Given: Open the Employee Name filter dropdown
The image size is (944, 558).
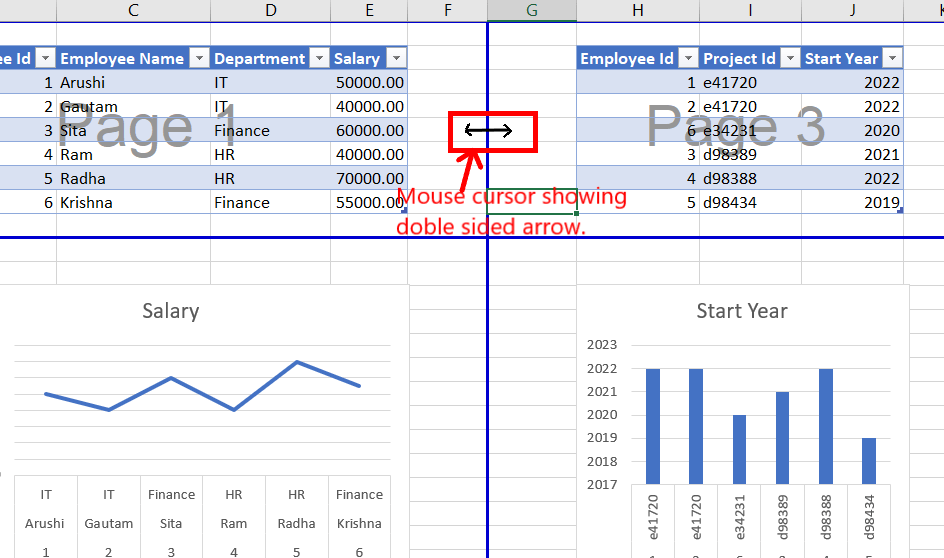Looking at the screenshot, I should point(199,58).
